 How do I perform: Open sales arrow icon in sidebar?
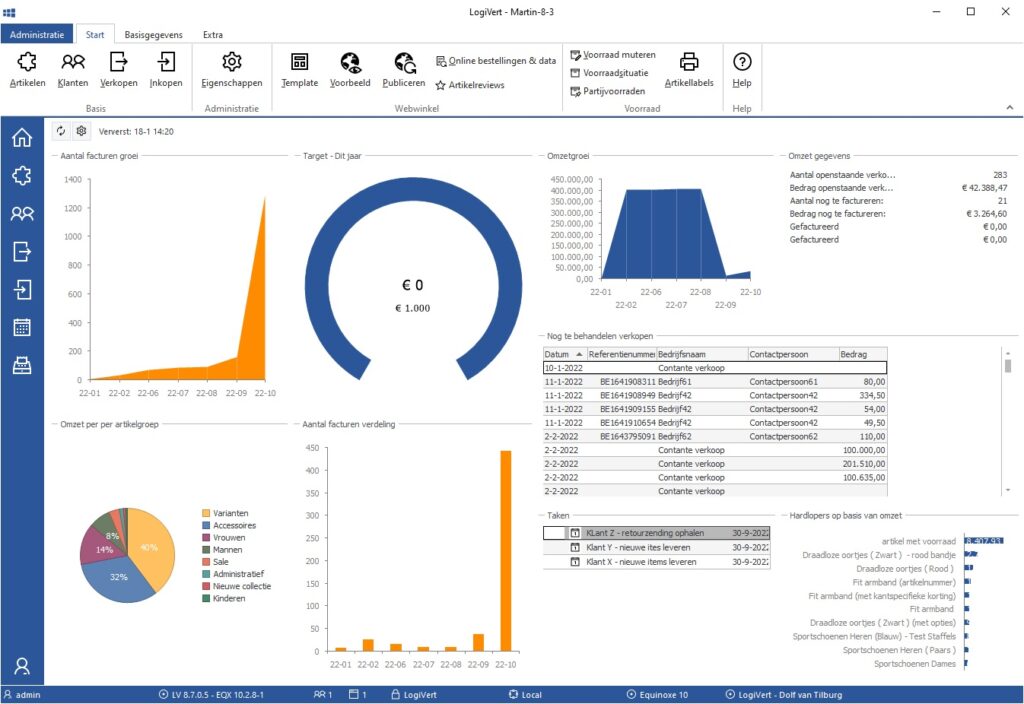click(22, 251)
